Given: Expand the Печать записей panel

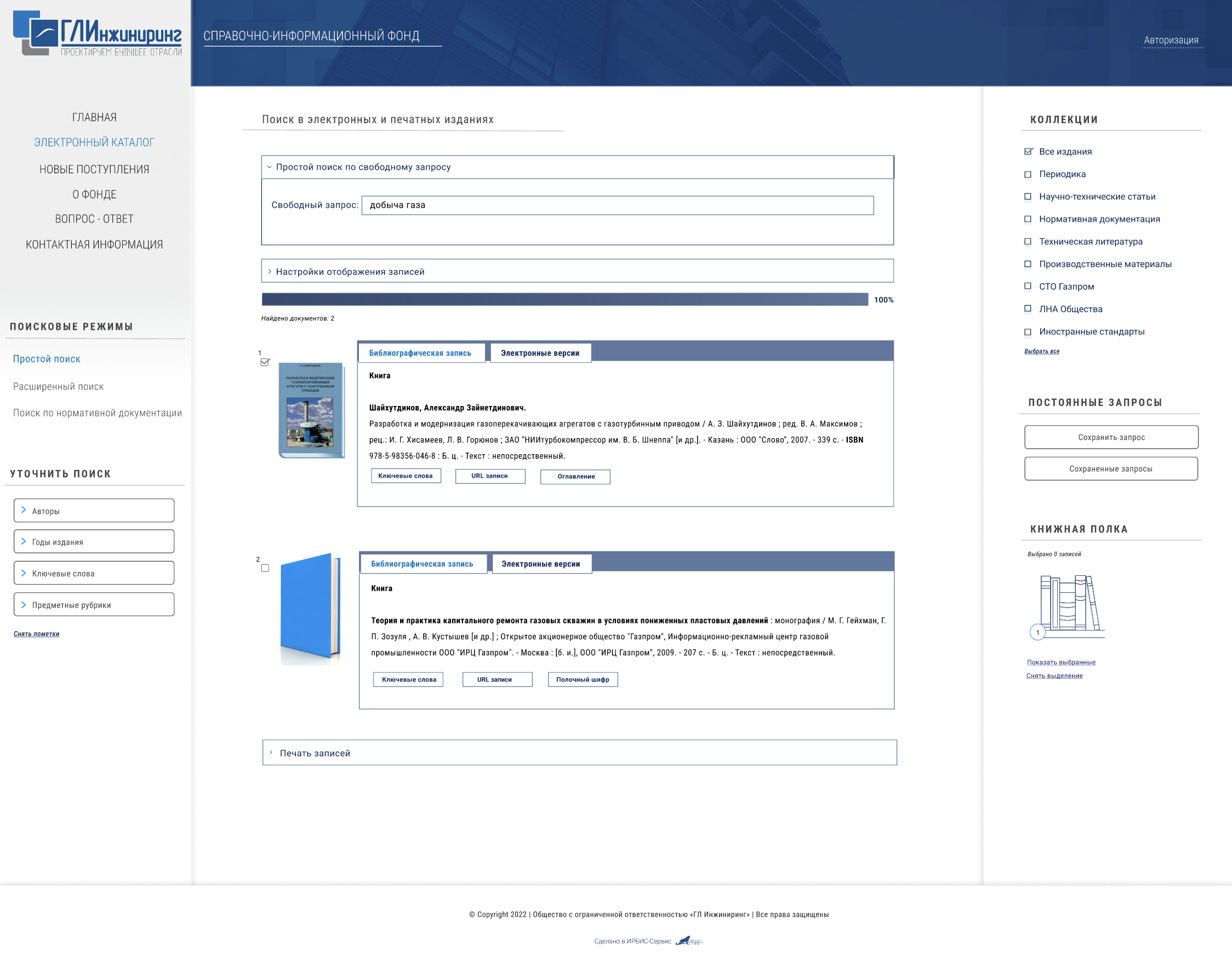Looking at the screenshot, I should [x=315, y=753].
